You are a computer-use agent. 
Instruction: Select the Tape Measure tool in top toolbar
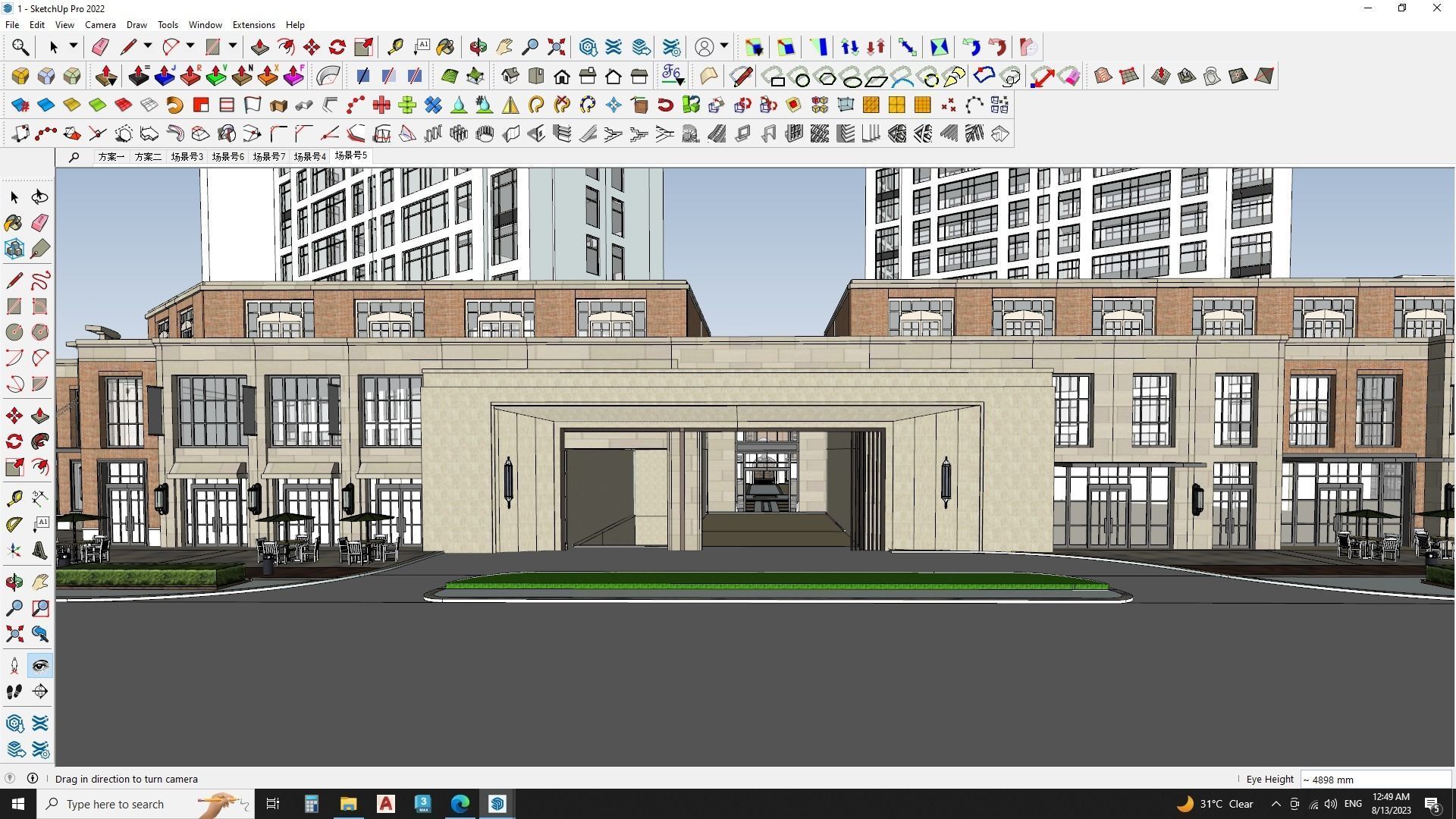395,47
